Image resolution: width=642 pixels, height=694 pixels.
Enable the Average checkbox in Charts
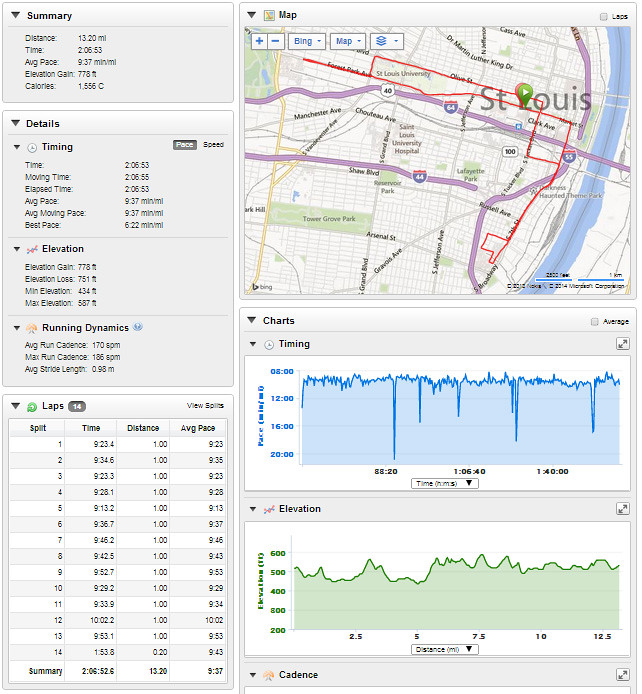coord(595,322)
